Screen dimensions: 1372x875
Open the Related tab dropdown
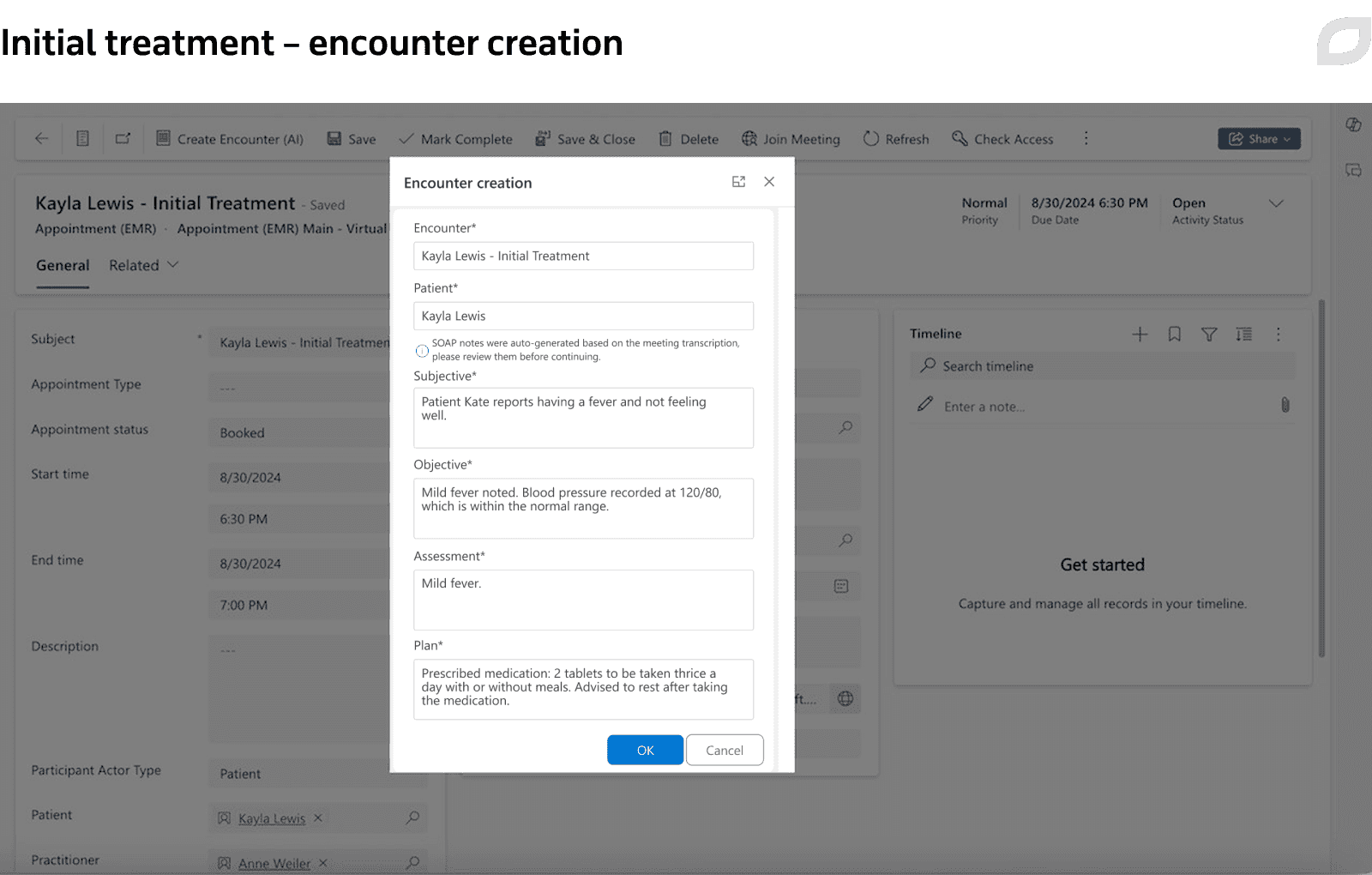(x=143, y=266)
